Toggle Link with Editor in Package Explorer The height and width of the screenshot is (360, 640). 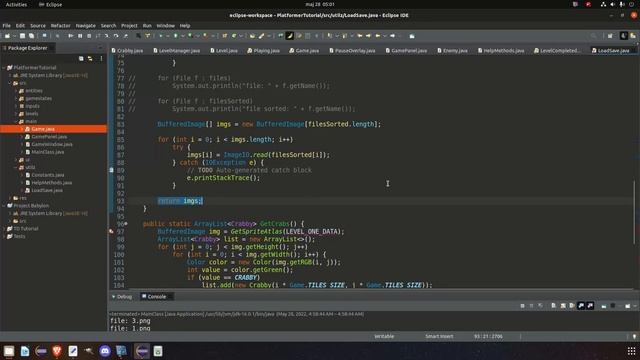coord(90,59)
